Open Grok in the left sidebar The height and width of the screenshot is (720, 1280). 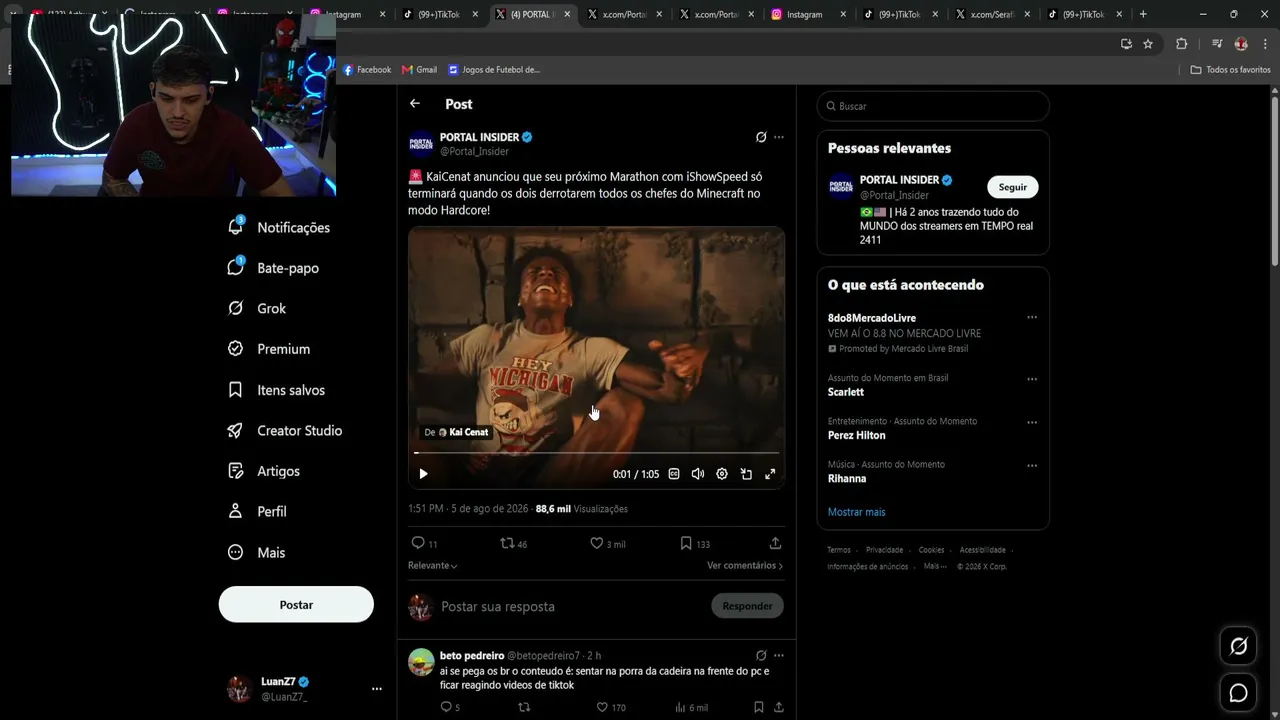click(257, 309)
